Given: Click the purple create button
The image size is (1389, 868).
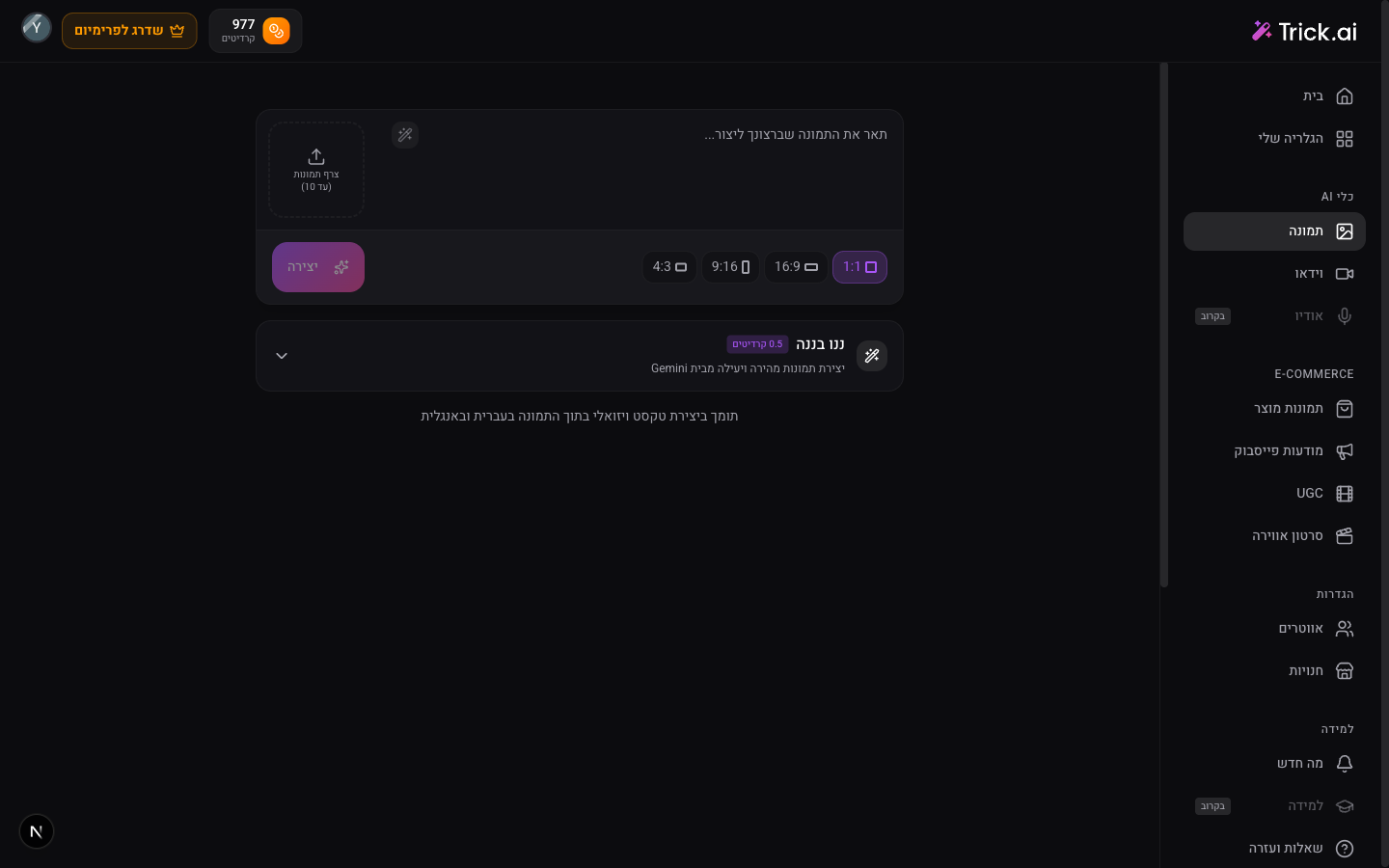Looking at the screenshot, I should tap(318, 267).
